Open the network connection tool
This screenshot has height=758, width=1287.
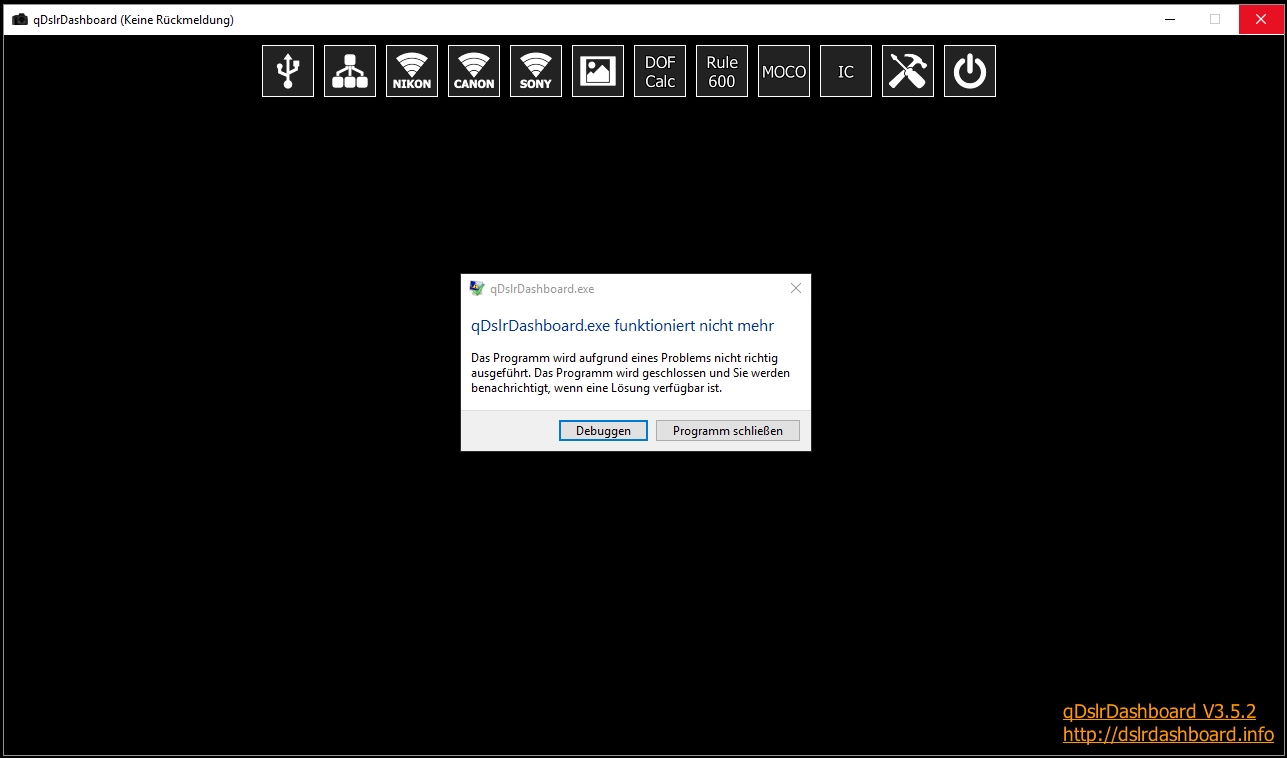(349, 71)
